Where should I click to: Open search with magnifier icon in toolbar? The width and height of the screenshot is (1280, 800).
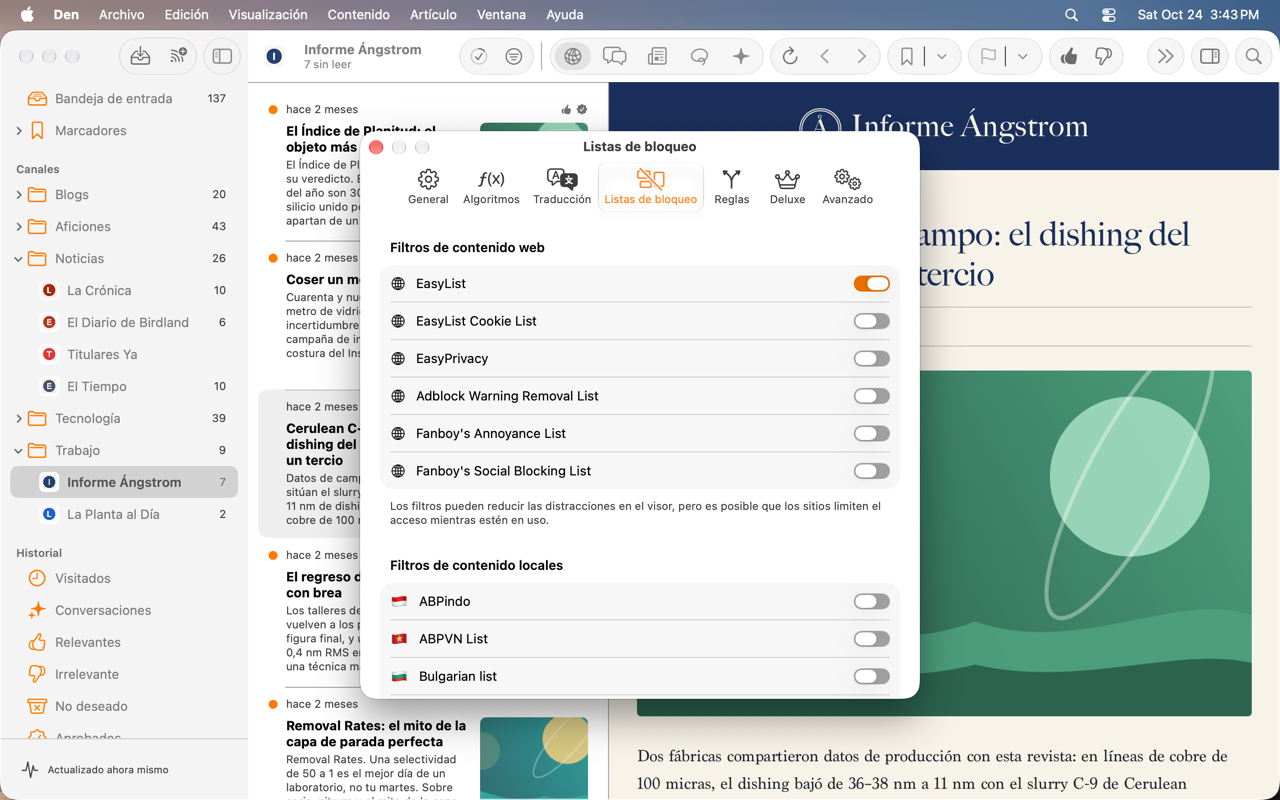(1253, 57)
